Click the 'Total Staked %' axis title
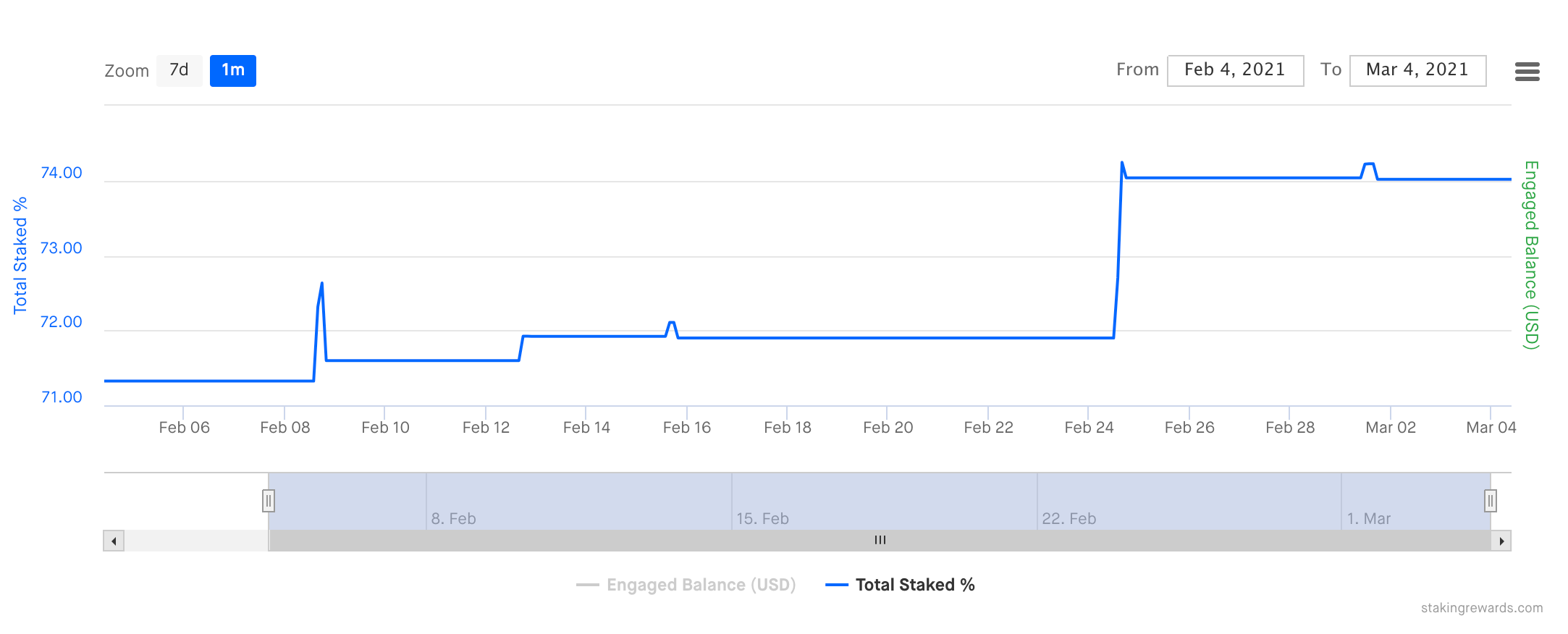Screen dimensions: 1568x634 click(x=20, y=255)
